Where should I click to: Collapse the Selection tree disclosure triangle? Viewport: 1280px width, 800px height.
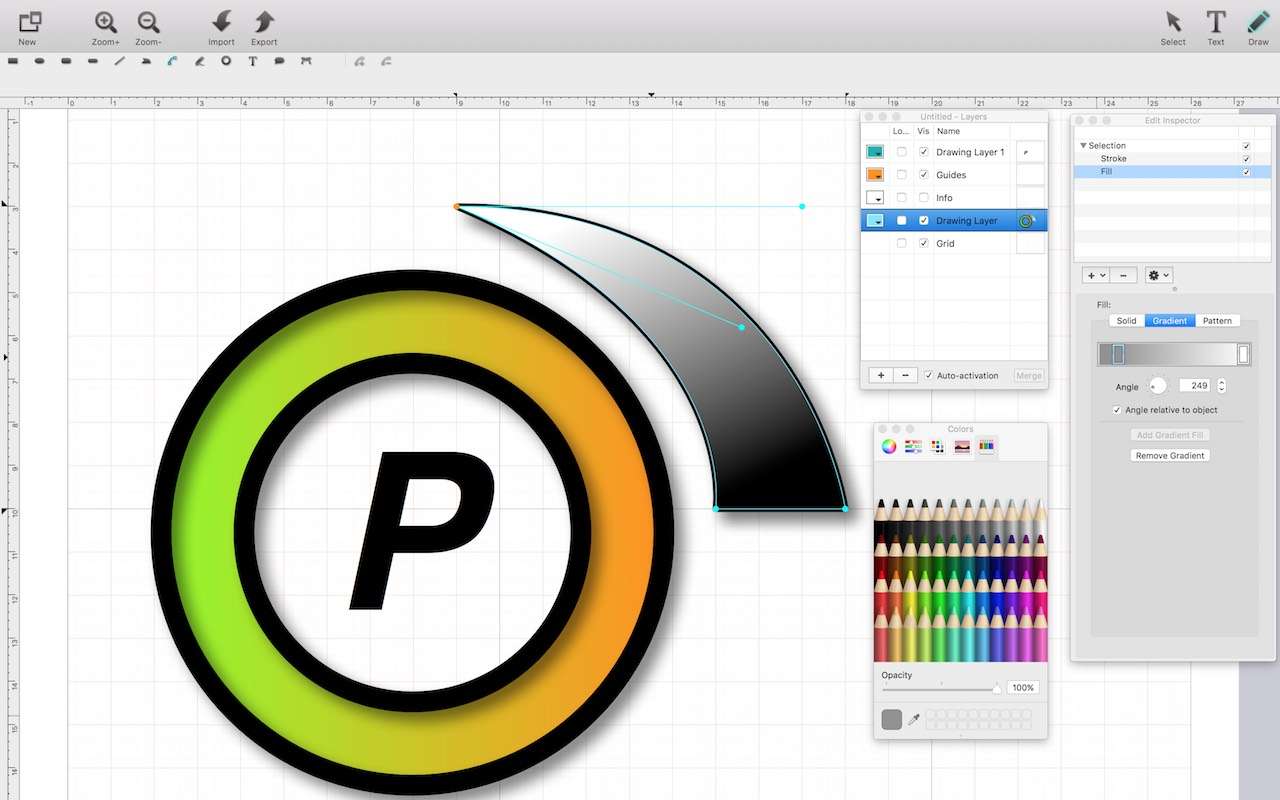(1083, 146)
